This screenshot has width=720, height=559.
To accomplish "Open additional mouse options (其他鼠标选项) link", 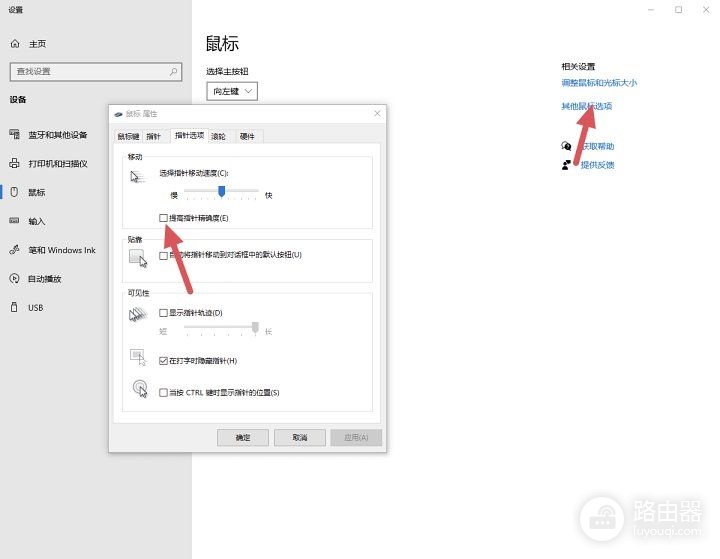I will point(586,106).
